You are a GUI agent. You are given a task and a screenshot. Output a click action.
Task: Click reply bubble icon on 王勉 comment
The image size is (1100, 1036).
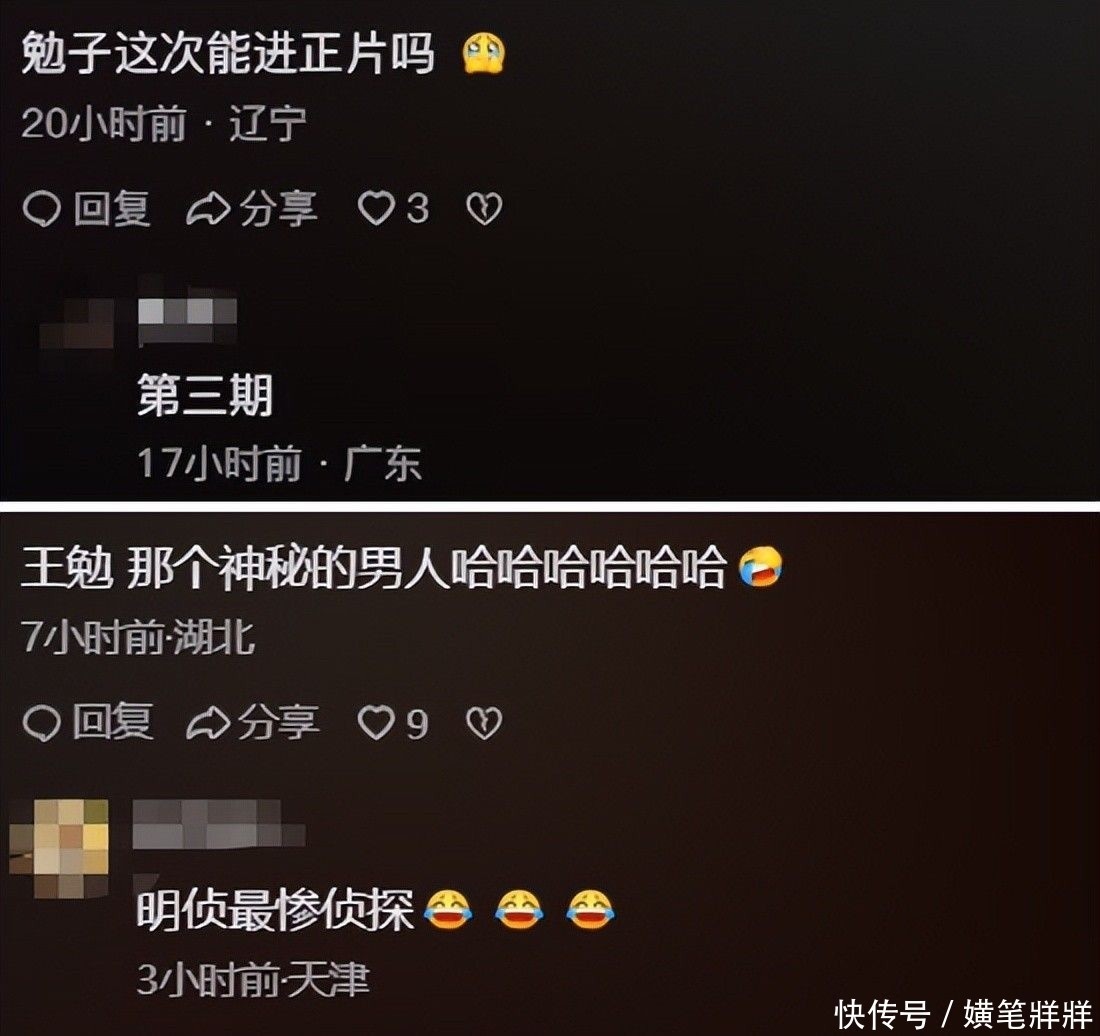point(41,723)
